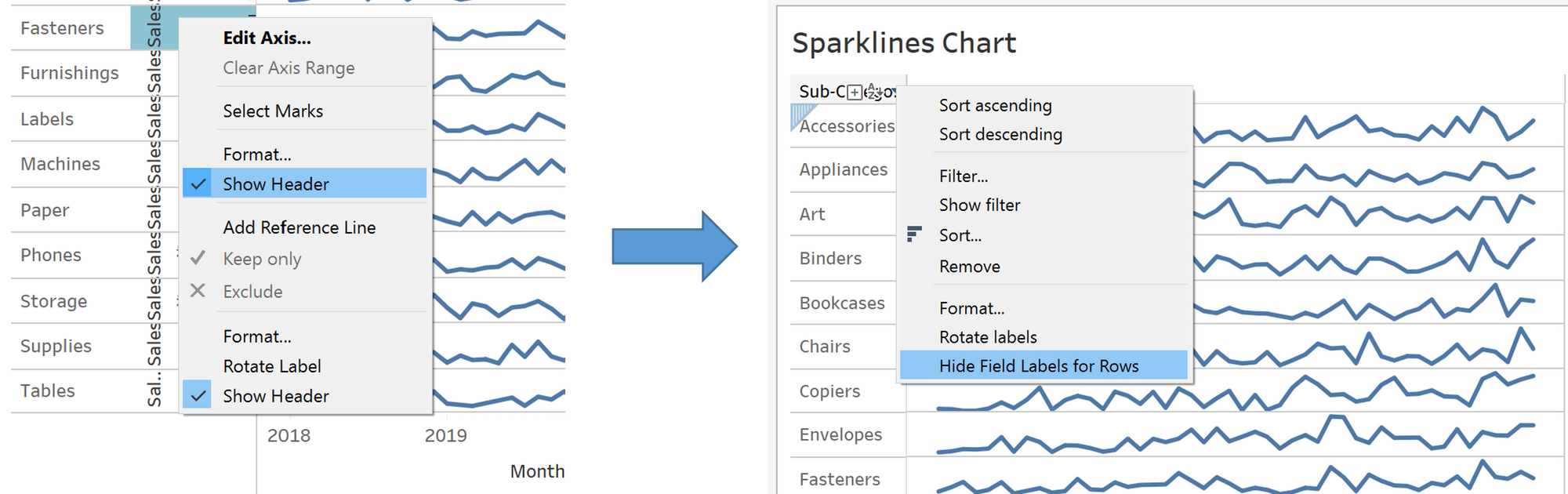Click Remove in the Sub-Category menu
Image resolution: width=1568 pixels, height=494 pixels.
[x=969, y=267]
